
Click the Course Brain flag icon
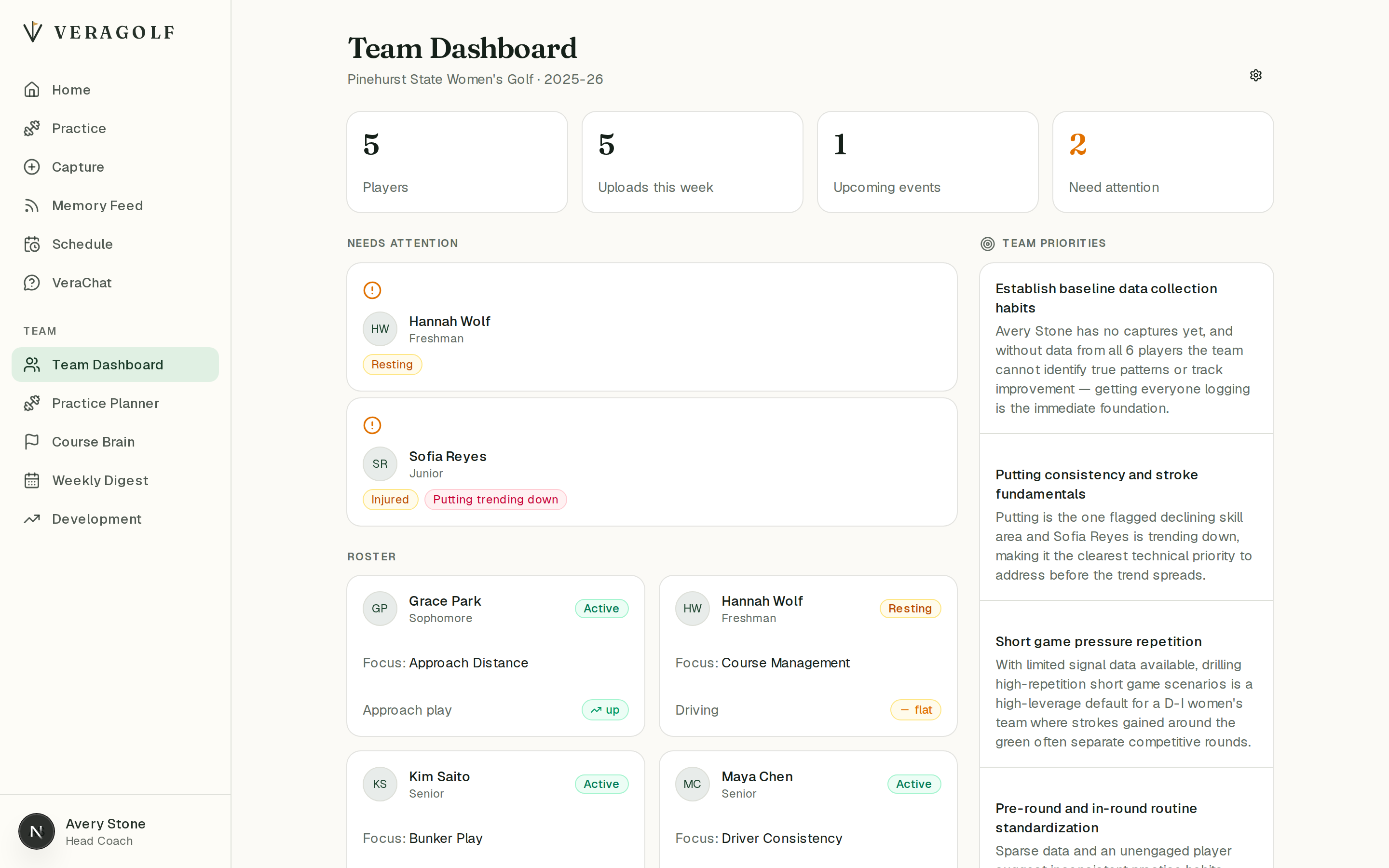[32, 441]
